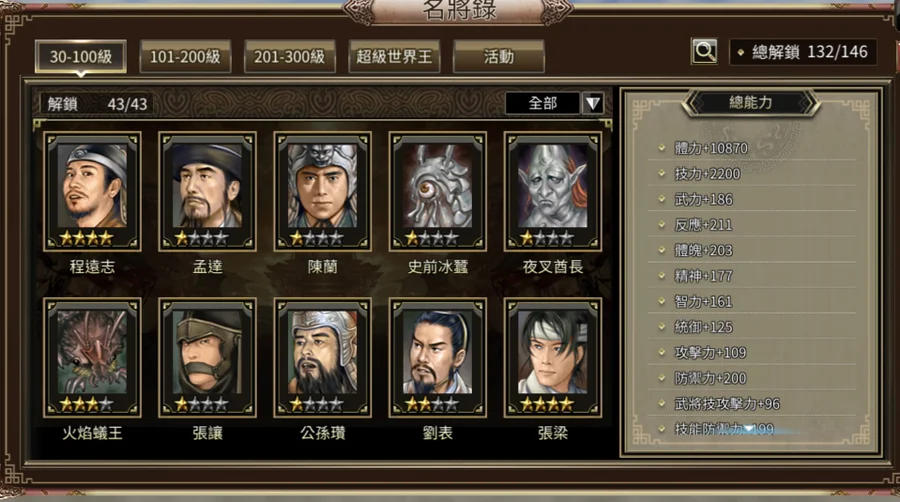The height and width of the screenshot is (502, 900).
Task: Choose the 夜叉酋長 portrait card
Action: coord(553,191)
